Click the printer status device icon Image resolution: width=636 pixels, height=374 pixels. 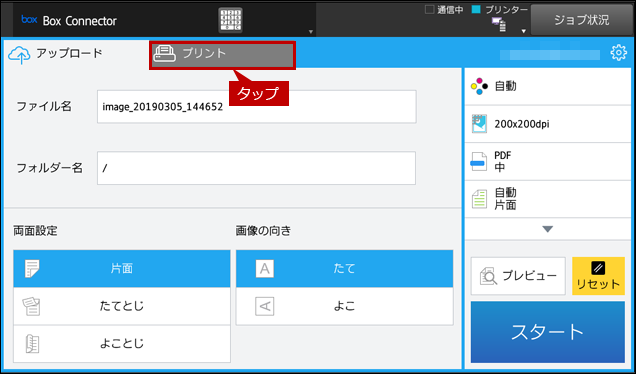coord(499,24)
